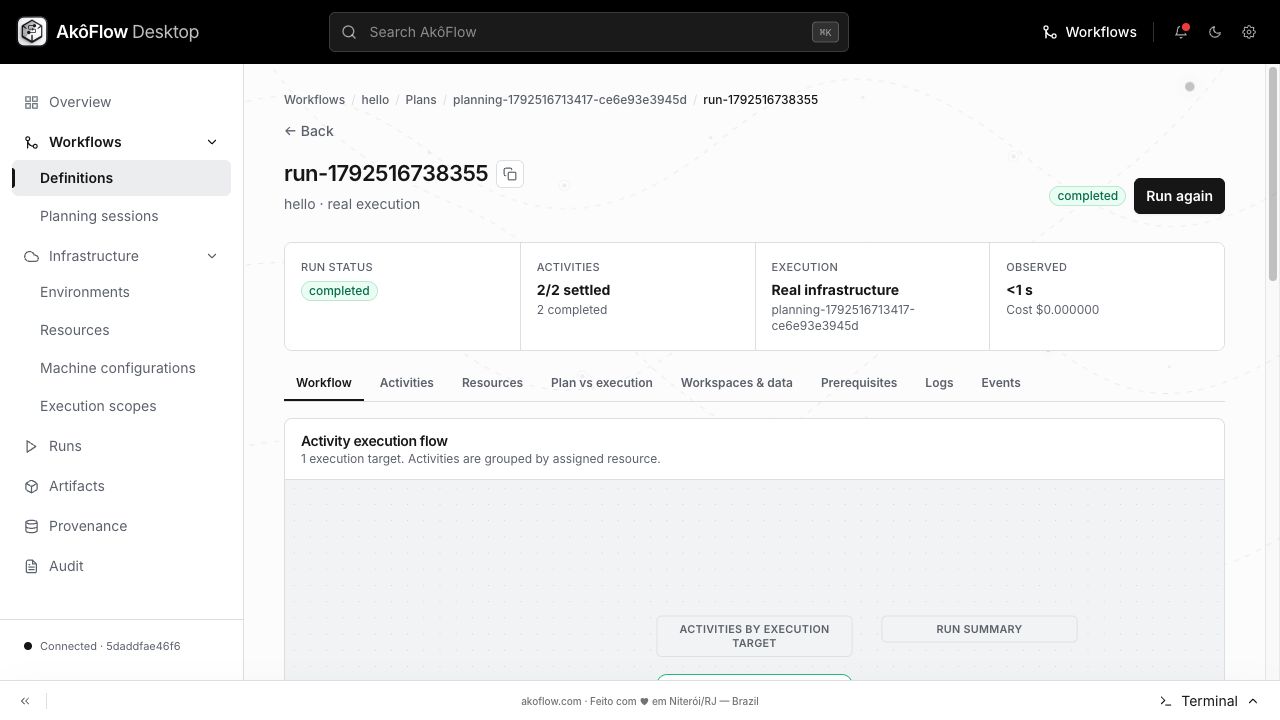Open the notifications bell icon
1280x720 pixels.
click(x=1181, y=32)
